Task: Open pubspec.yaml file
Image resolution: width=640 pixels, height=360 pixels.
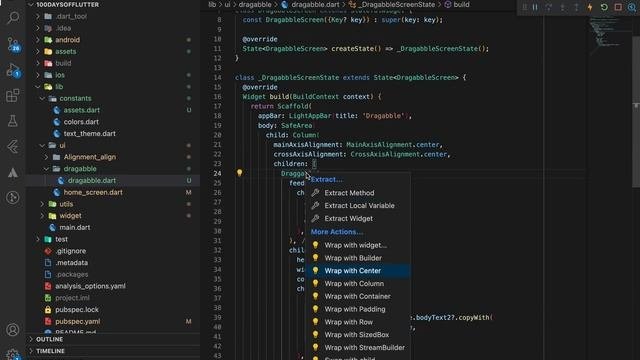Action: [78, 322]
